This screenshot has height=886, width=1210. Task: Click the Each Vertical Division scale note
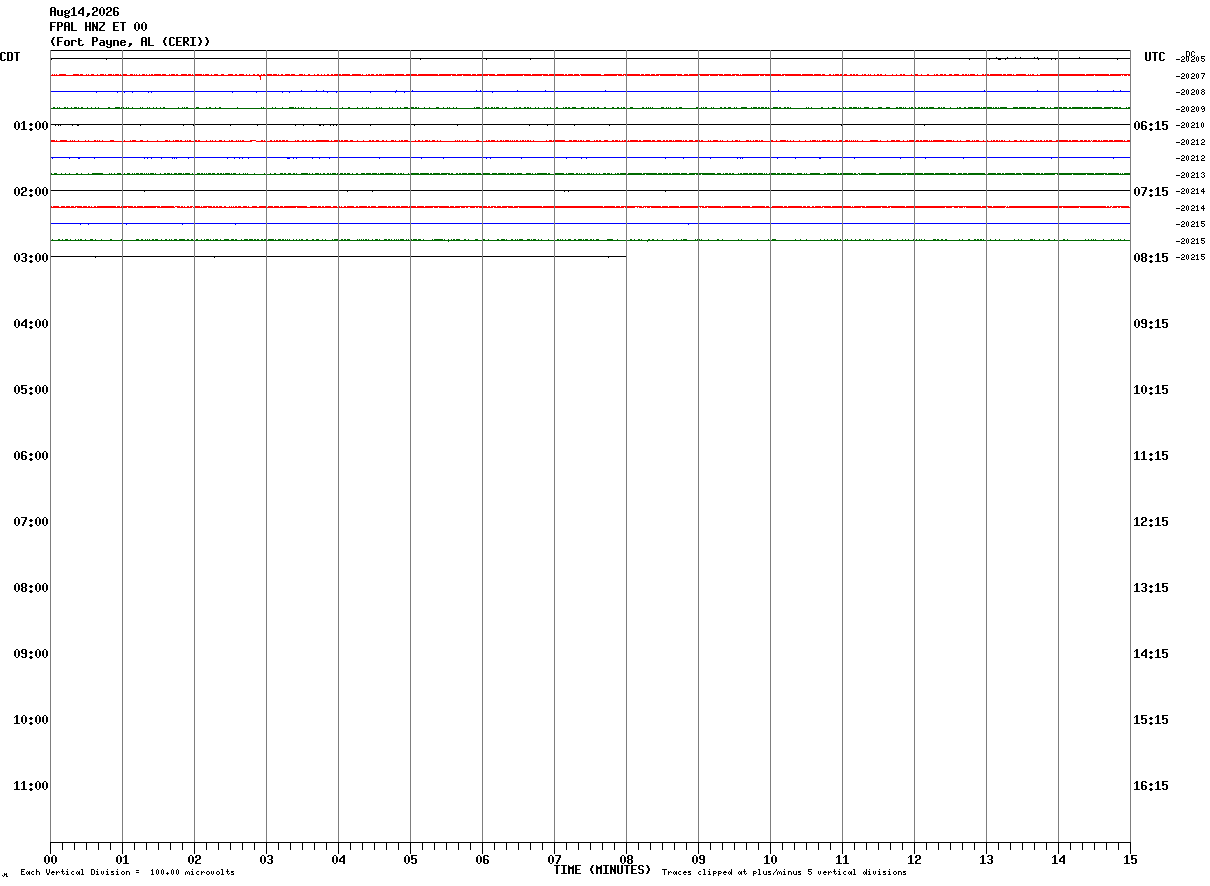pyautogui.click(x=127, y=873)
